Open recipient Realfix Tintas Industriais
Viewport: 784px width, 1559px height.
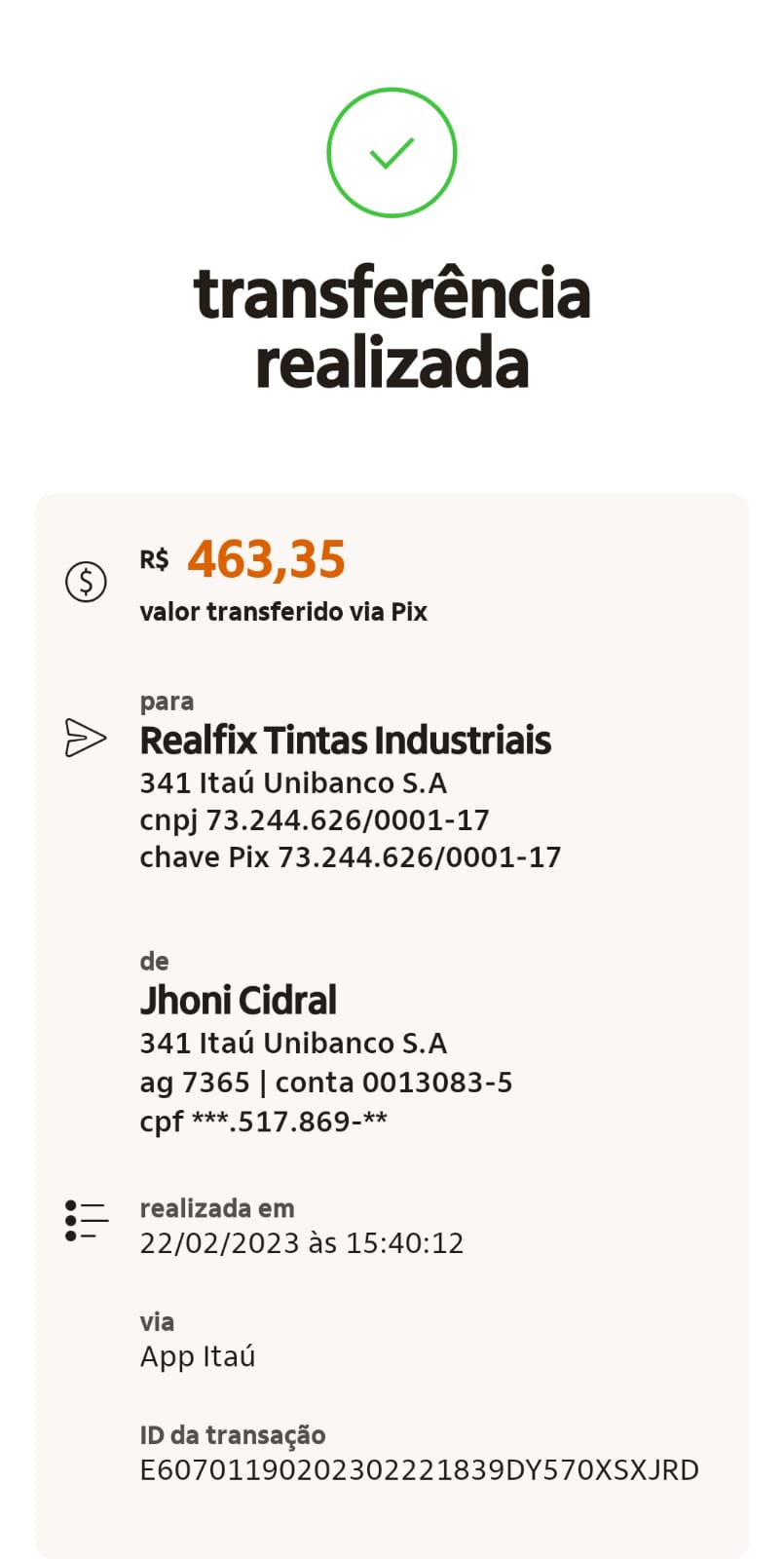tap(345, 741)
